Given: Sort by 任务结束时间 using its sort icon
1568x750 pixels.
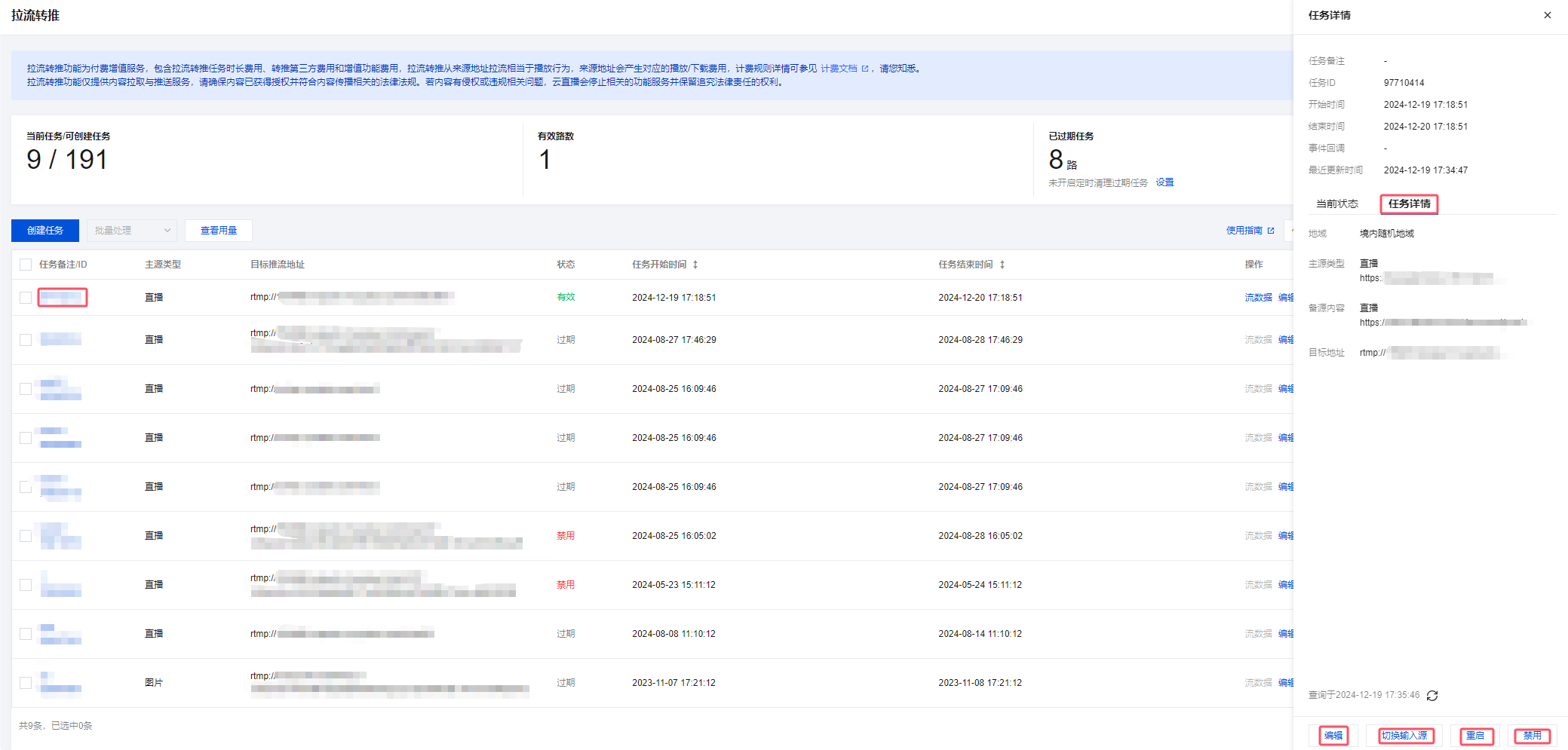Looking at the screenshot, I should pos(1002,265).
